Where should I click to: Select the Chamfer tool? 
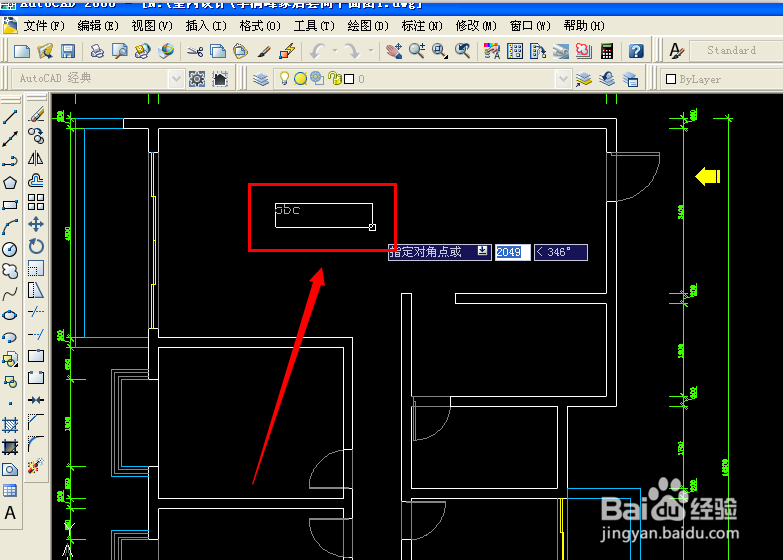(36, 422)
